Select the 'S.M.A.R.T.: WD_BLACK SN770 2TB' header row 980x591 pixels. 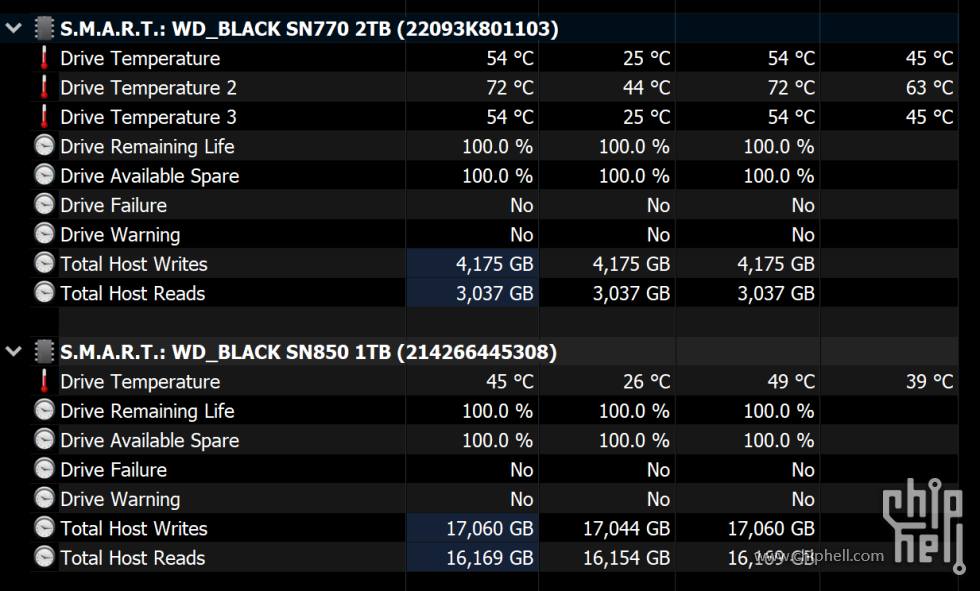(x=479, y=28)
